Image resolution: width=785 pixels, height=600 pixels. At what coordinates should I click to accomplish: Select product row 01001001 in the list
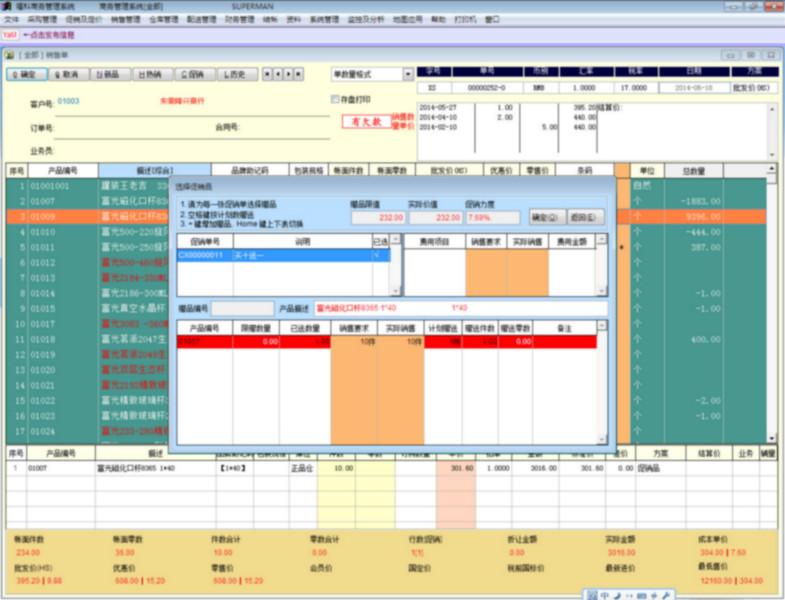coord(87,186)
